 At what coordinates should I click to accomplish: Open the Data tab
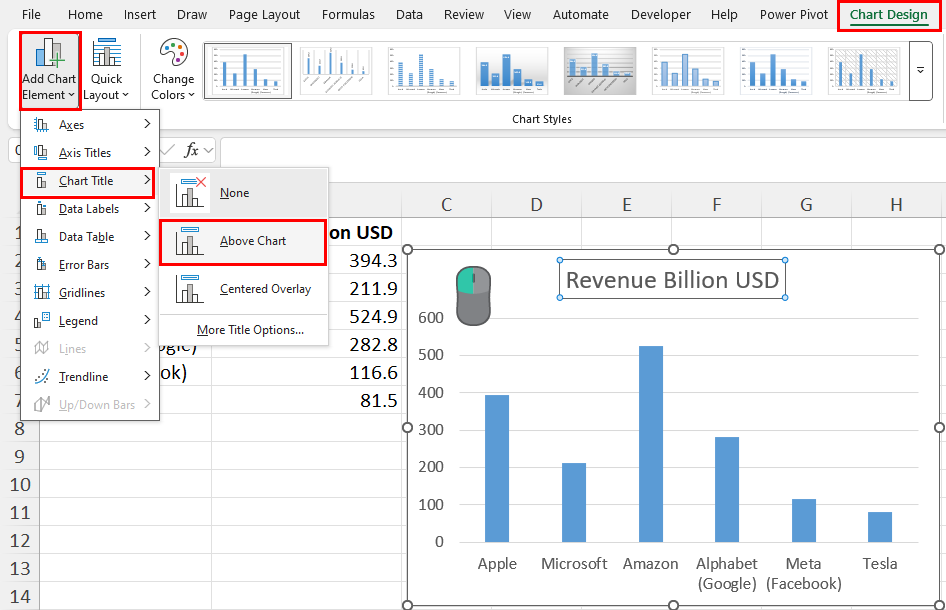click(409, 14)
